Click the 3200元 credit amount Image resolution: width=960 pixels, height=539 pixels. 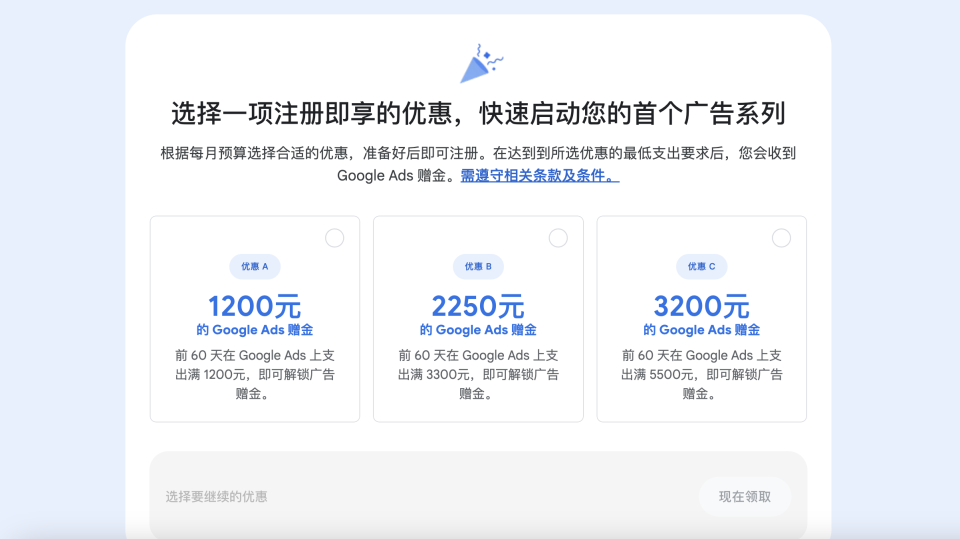click(x=702, y=306)
